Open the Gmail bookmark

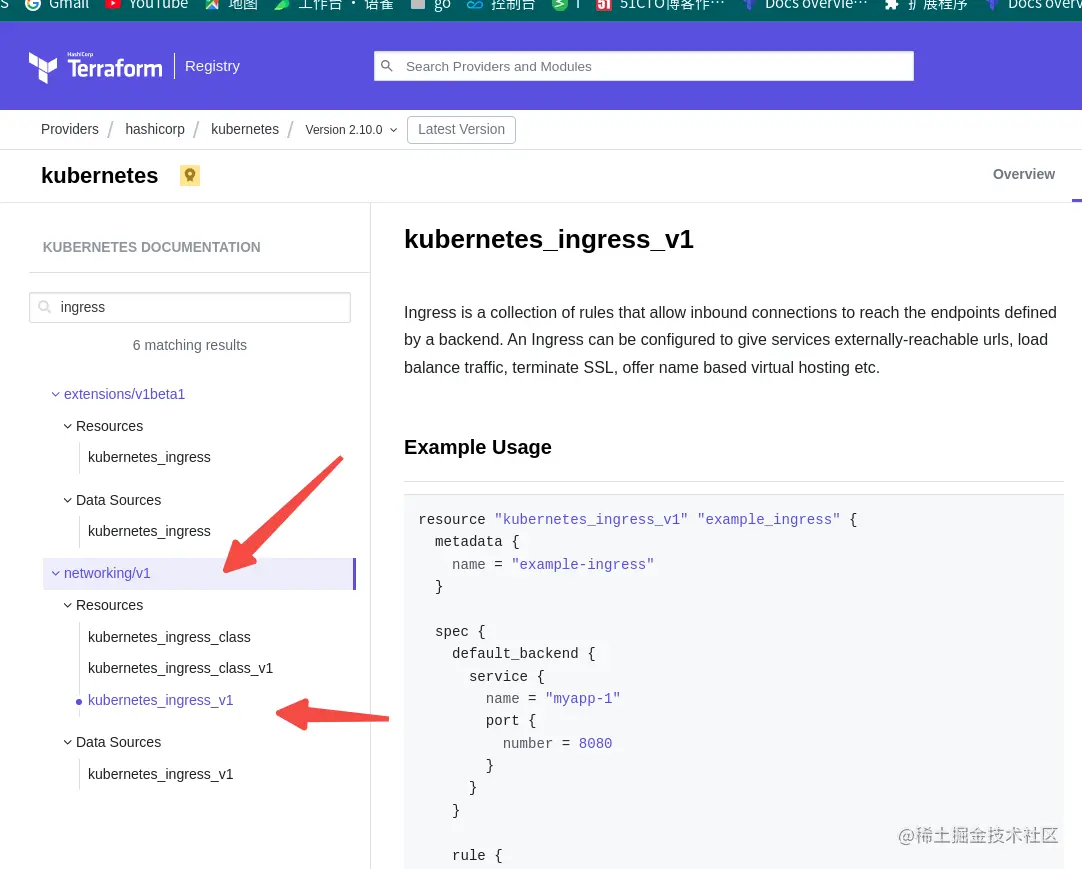pyautogui.click(x=57, y=6)
